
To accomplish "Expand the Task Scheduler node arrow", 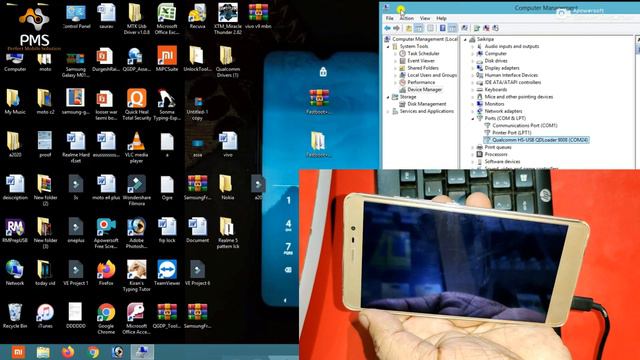I will click(x=396, y=54).
